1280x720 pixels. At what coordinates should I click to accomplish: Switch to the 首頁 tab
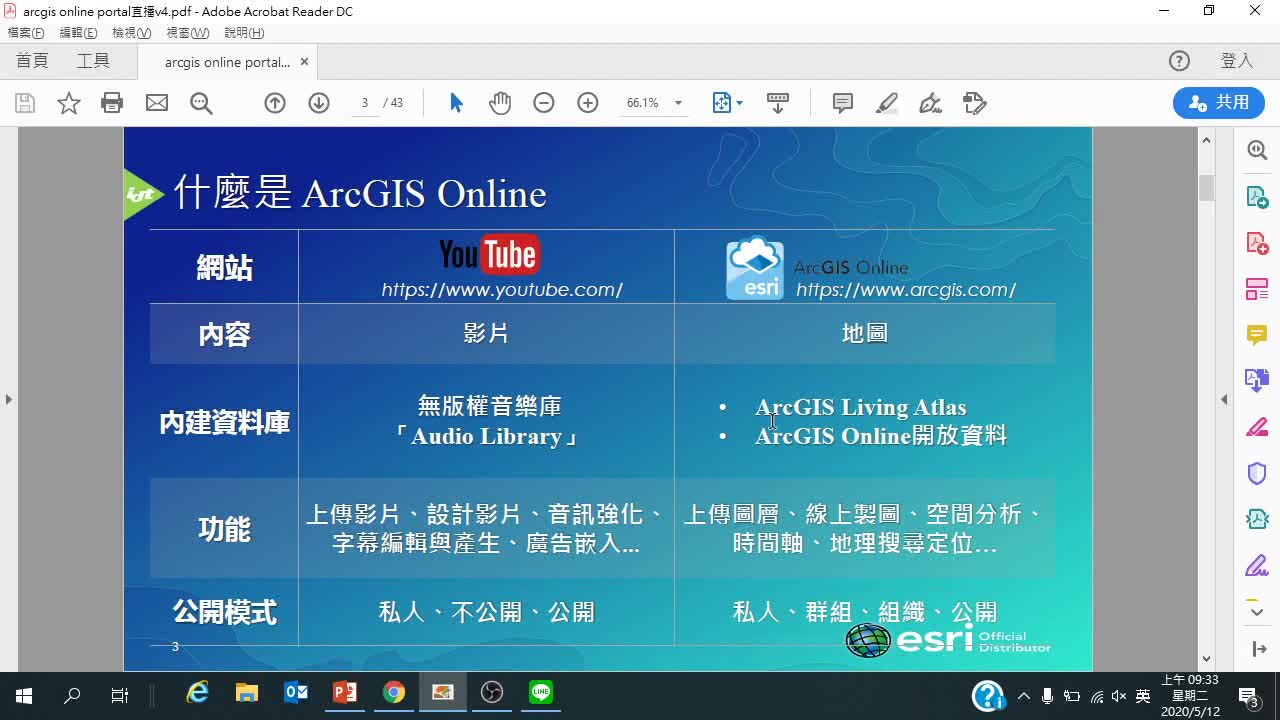point(32,61)
